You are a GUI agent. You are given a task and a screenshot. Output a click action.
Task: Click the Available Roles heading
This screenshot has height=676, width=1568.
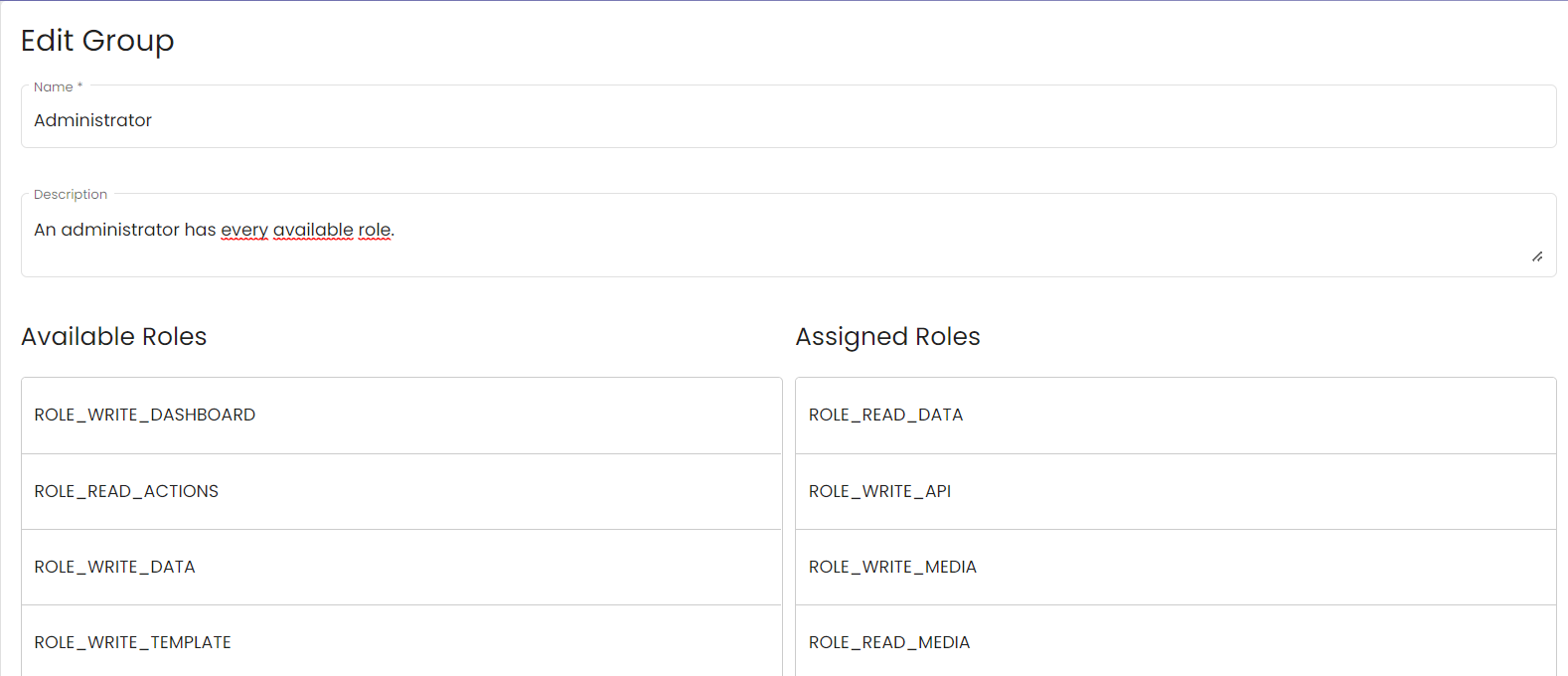click(x=114, y=337)
